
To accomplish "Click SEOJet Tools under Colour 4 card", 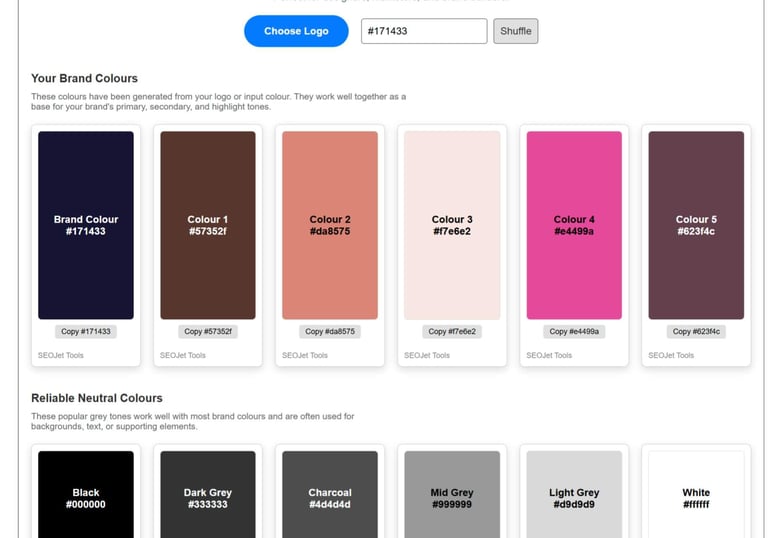I will (549, 355).
